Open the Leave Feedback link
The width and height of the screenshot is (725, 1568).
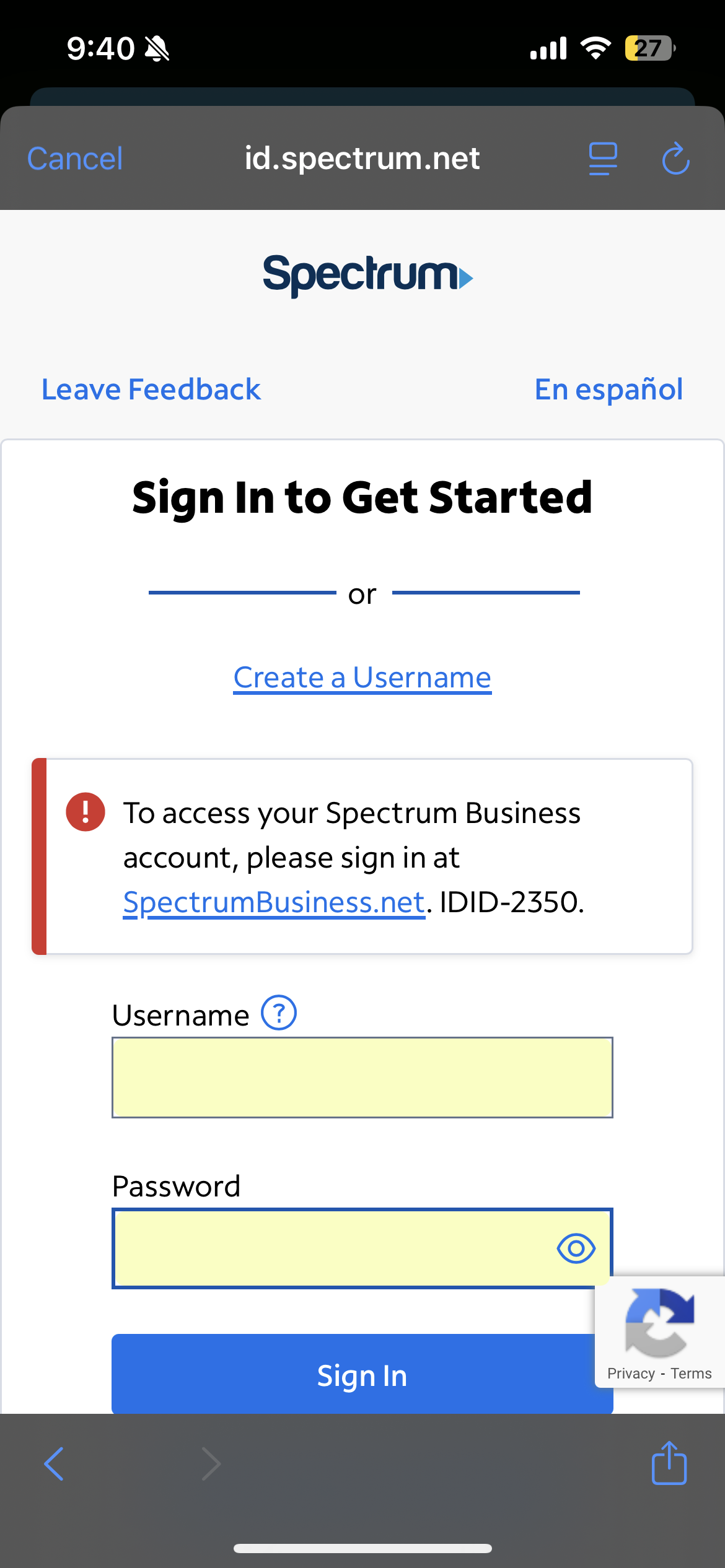pos(151,390)
